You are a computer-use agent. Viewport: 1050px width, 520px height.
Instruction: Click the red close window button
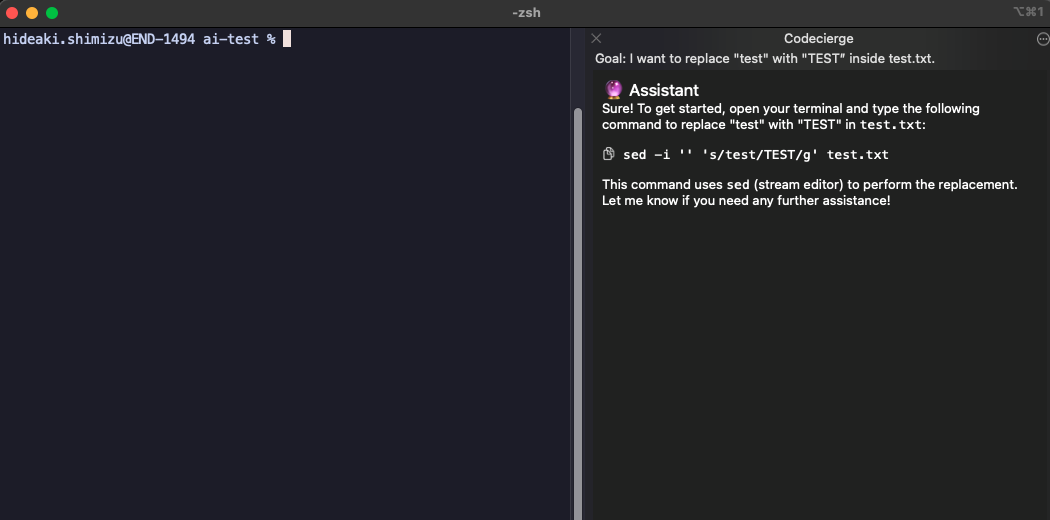[12, 13]
